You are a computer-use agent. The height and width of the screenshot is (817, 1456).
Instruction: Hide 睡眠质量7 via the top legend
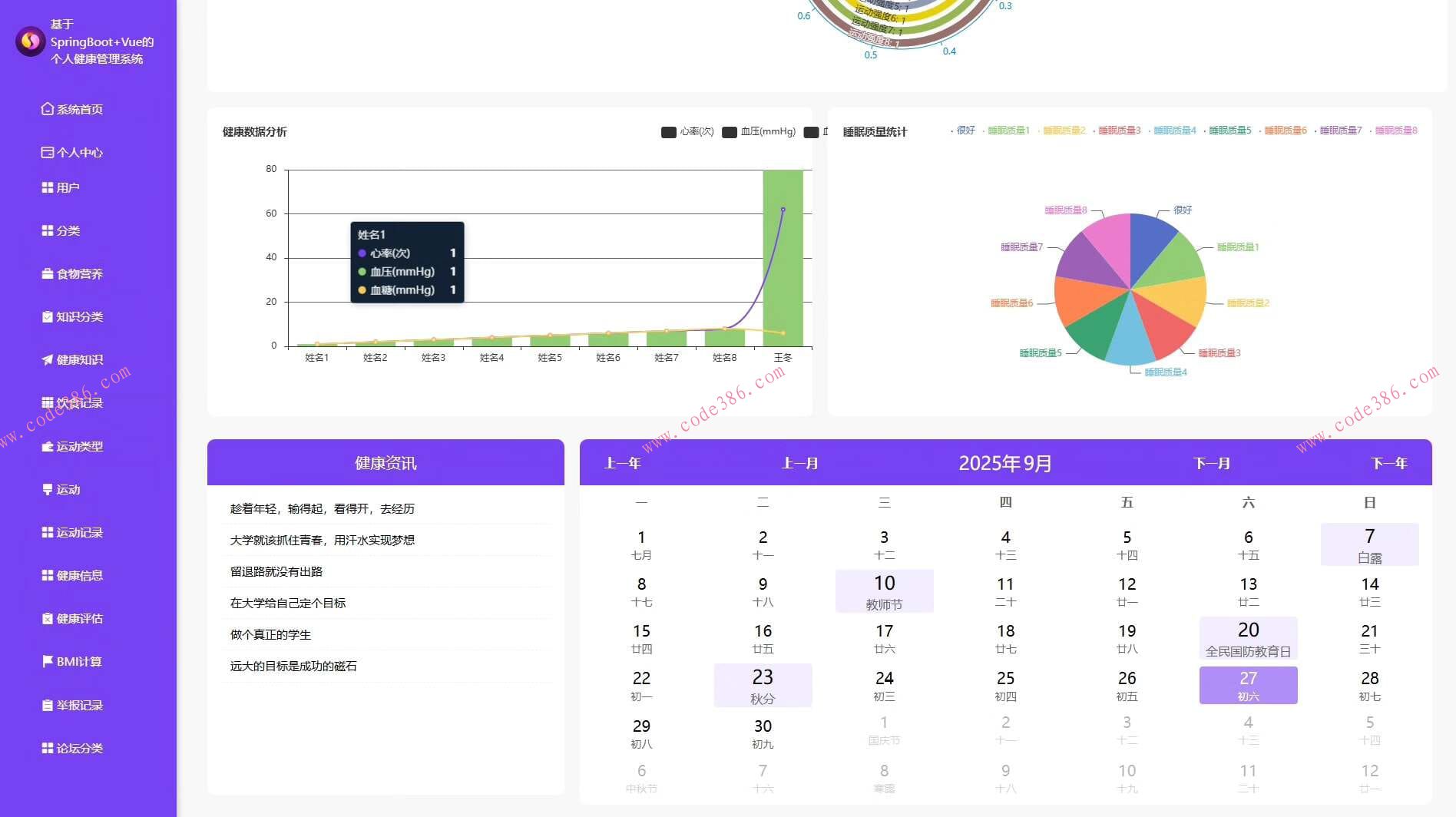[1338, 131]
